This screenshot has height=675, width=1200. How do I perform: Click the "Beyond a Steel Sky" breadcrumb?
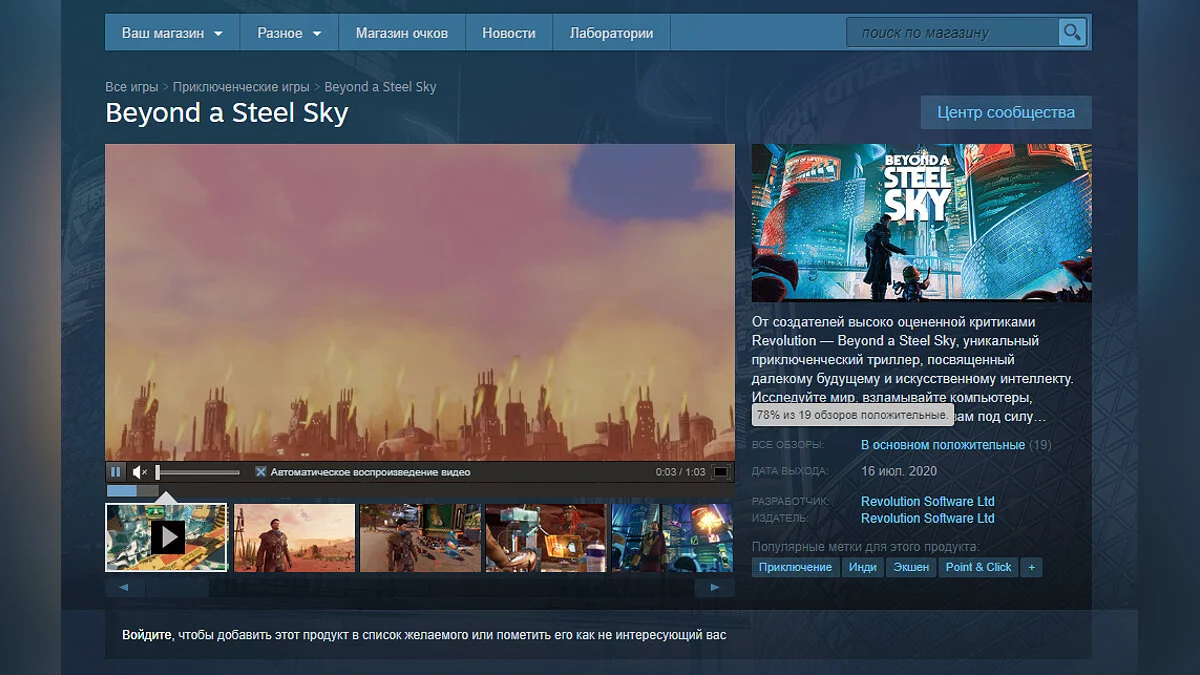(381, 87)
